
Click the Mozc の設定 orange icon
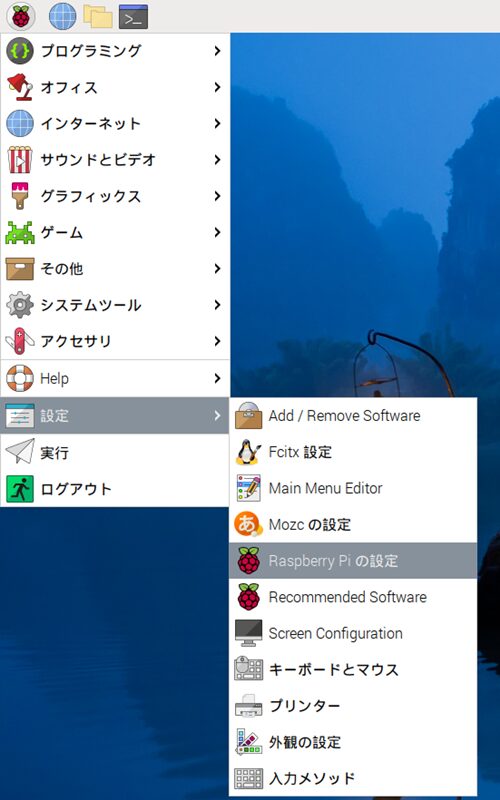pos(248,524)
